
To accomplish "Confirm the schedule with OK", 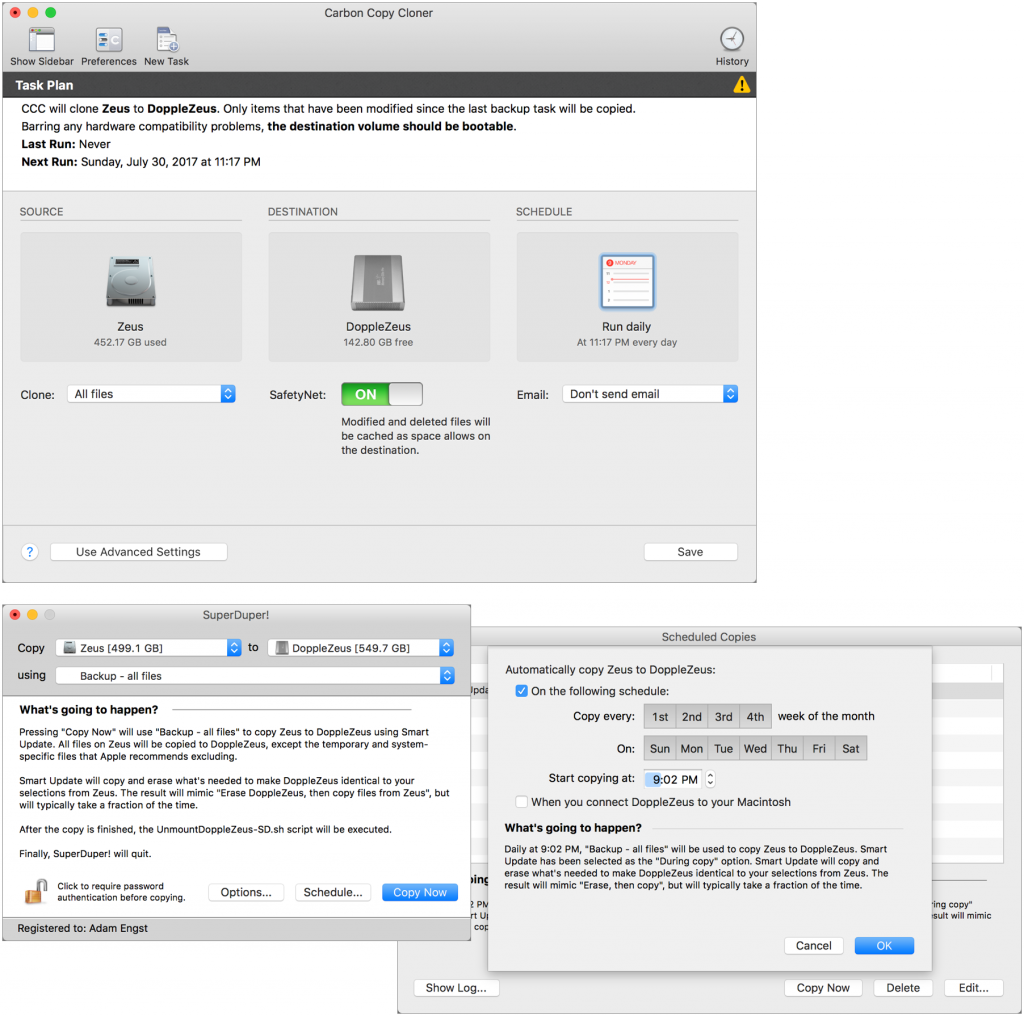I will coord(884,945).
